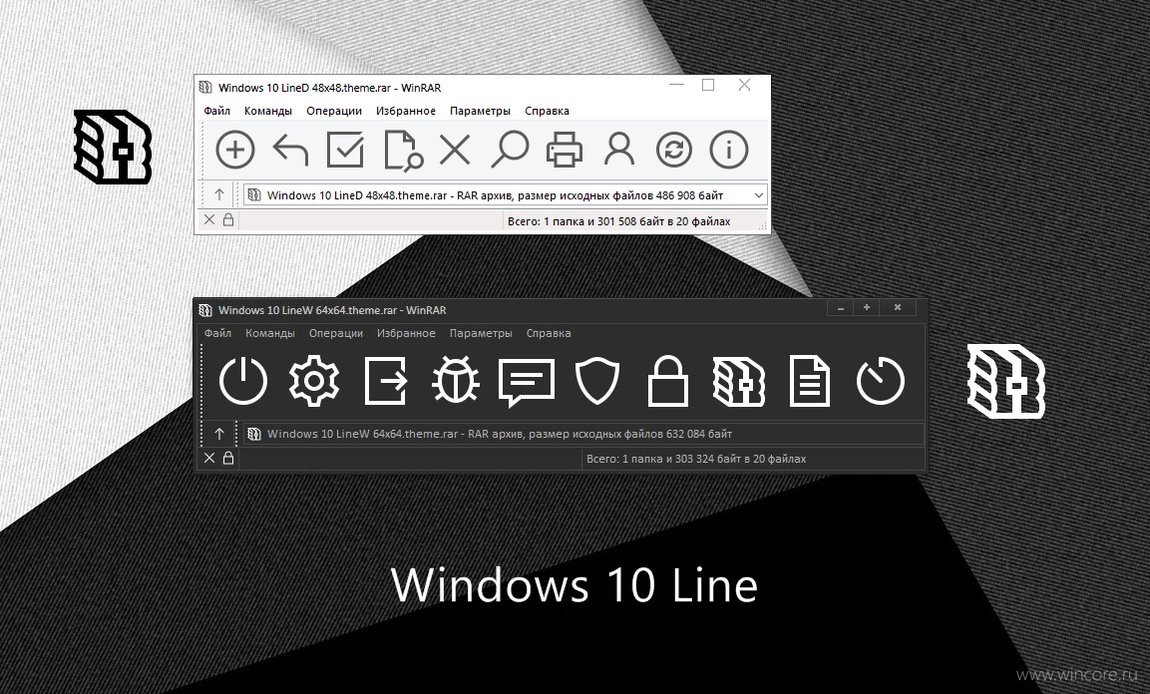
Task: Click the title bar app icon of the dark WinRAR window
Action: tap(205, 310)
